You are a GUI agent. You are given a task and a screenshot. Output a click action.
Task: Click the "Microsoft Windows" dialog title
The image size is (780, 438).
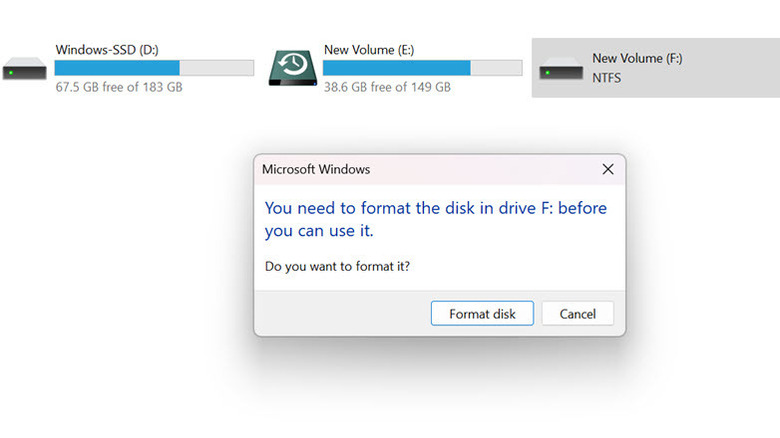[x=316, y=170]
